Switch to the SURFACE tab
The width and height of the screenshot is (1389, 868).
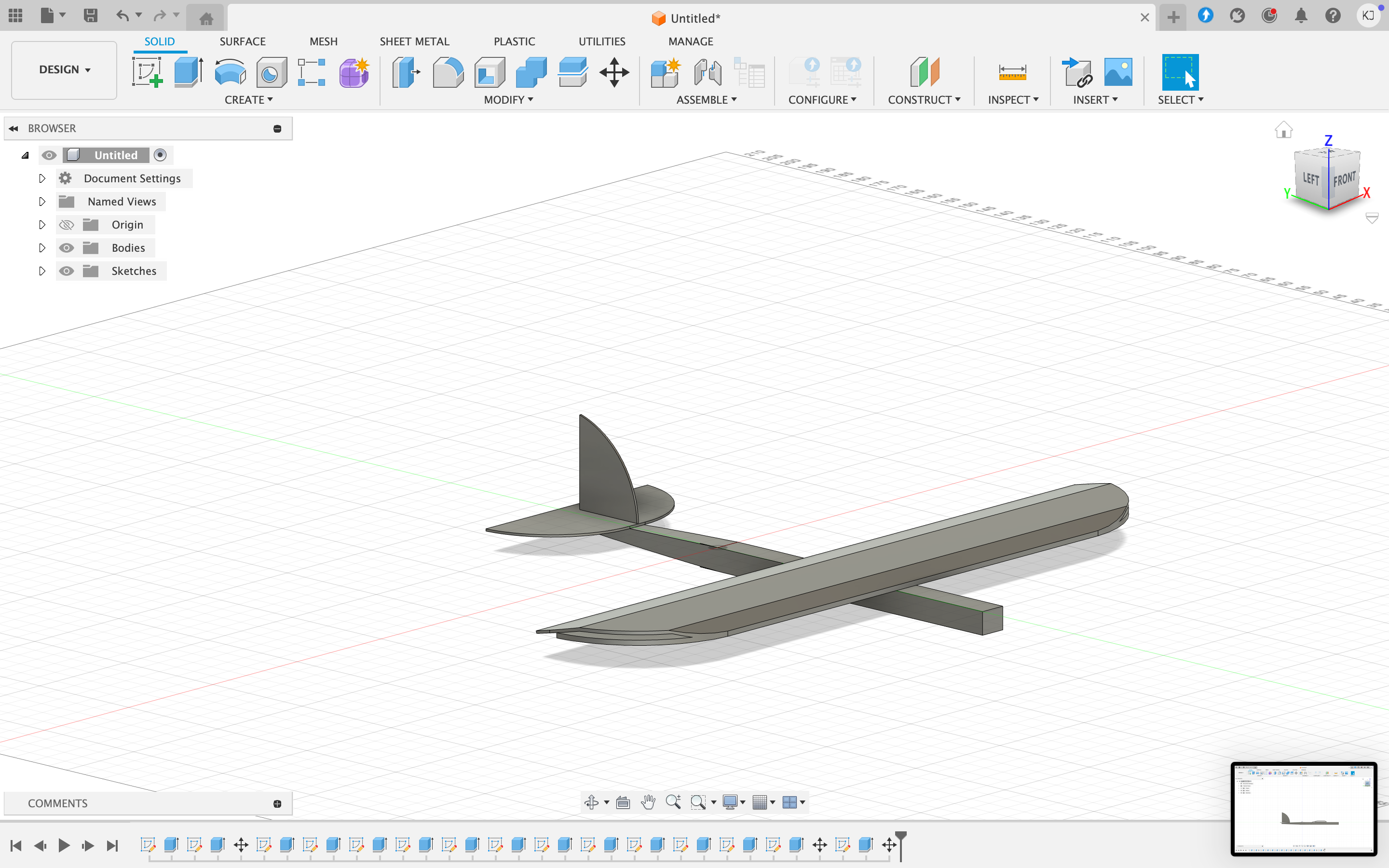tap(243, 41)
